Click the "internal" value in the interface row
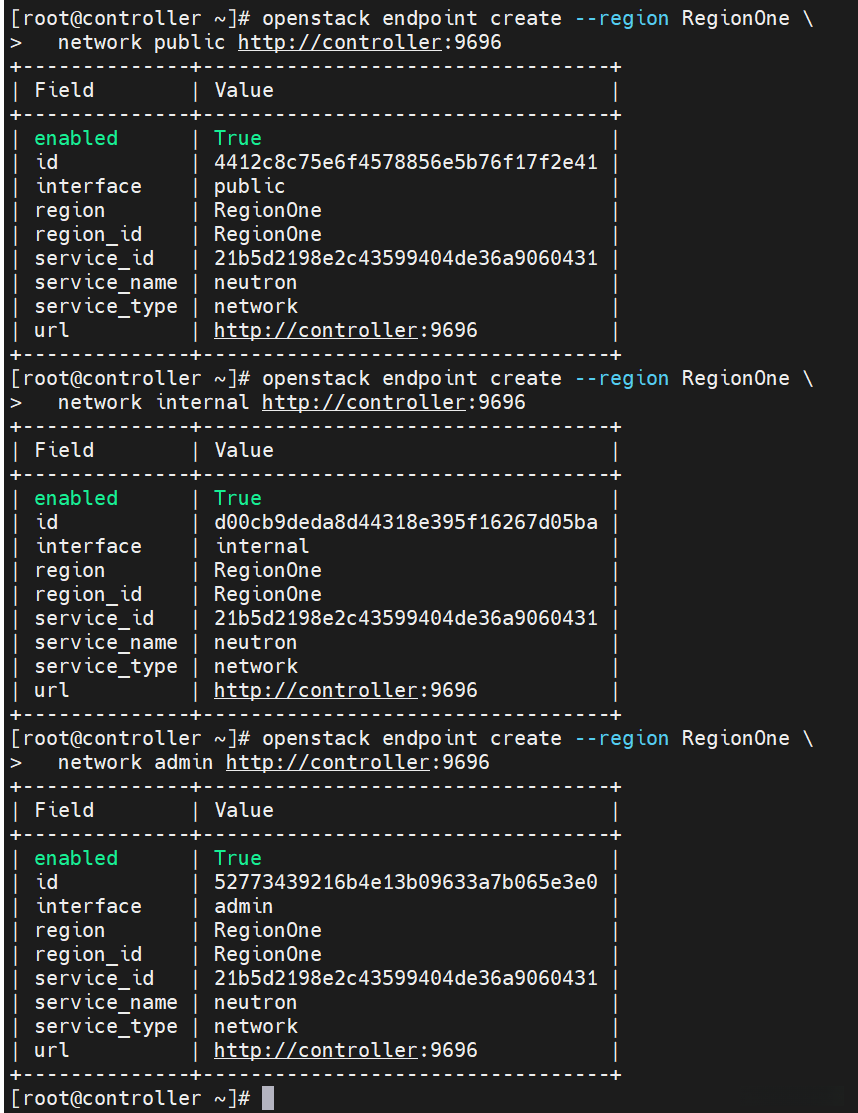Image resolution: width=858 pixels, height=1113 pixels. 262,546
